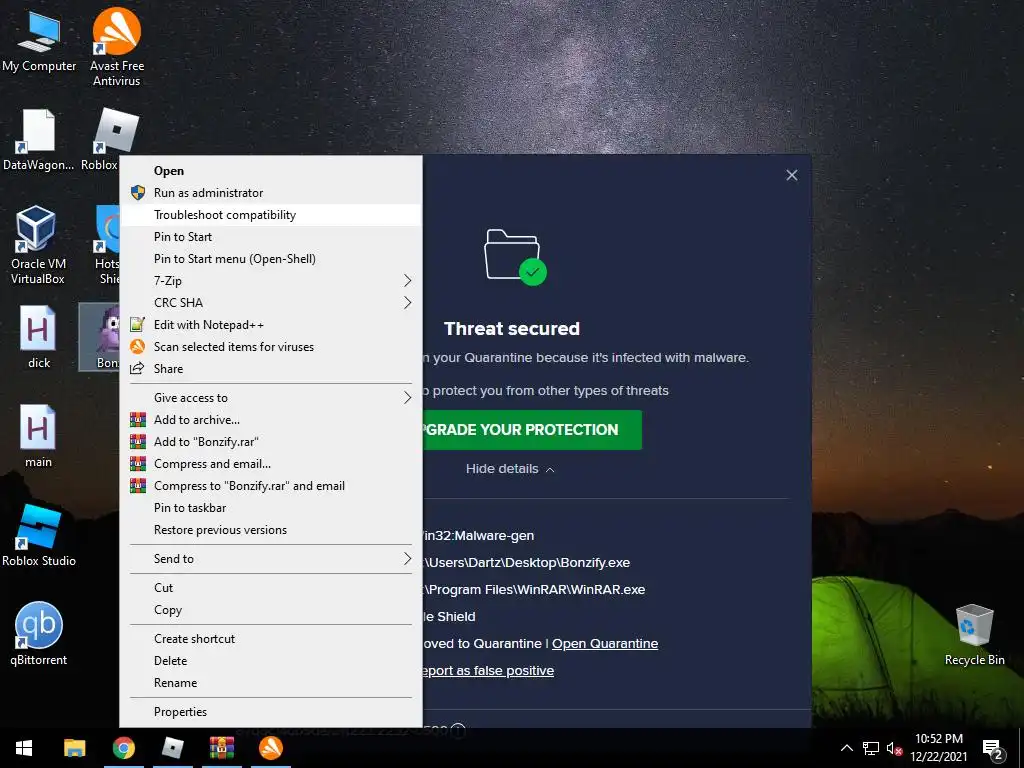The image size is (1024, 768).
Task: Open My Computer desktop icon
Action: [39, 40]
